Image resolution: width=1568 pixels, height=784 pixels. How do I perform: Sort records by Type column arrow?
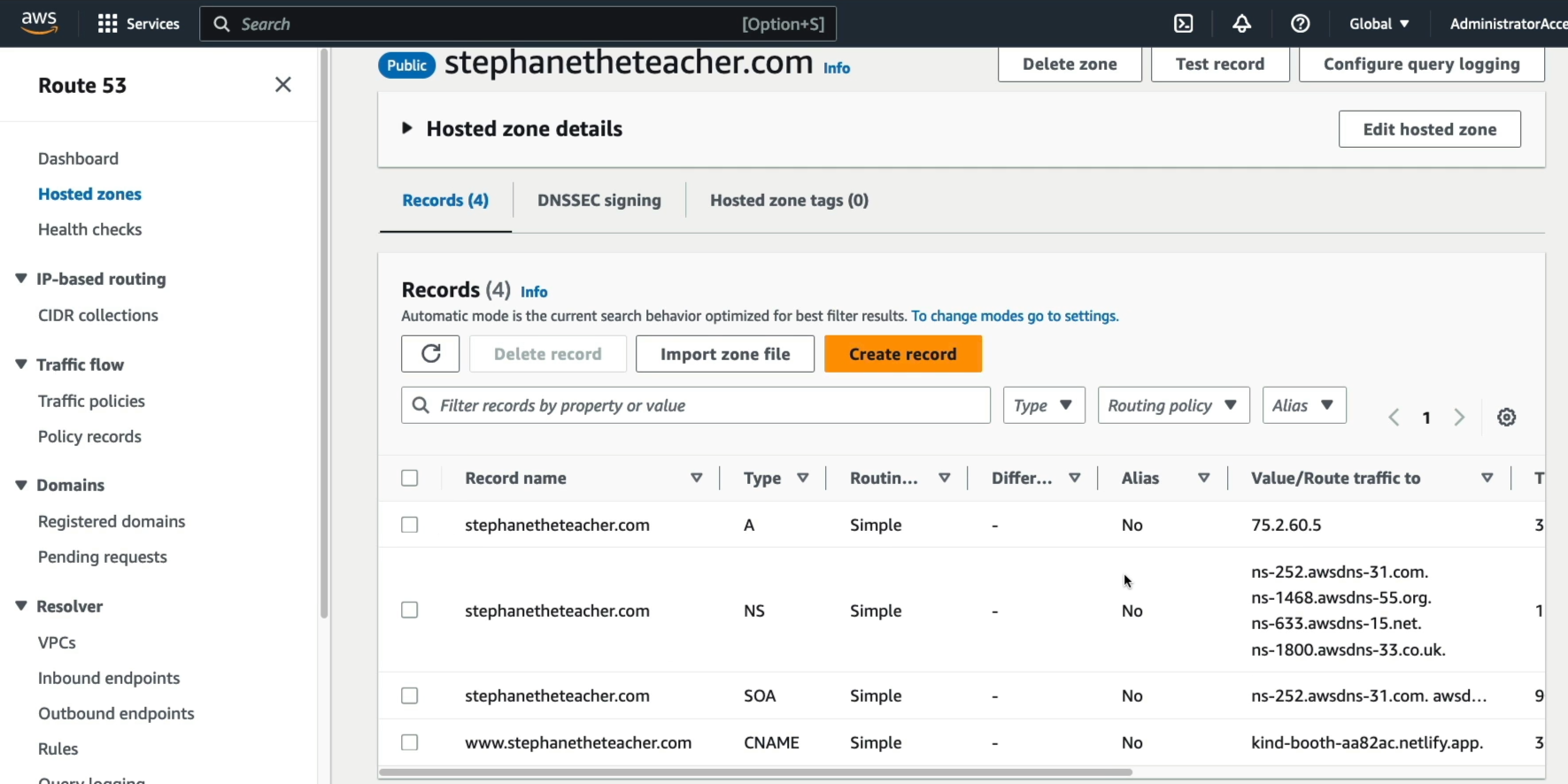(803, 478)
